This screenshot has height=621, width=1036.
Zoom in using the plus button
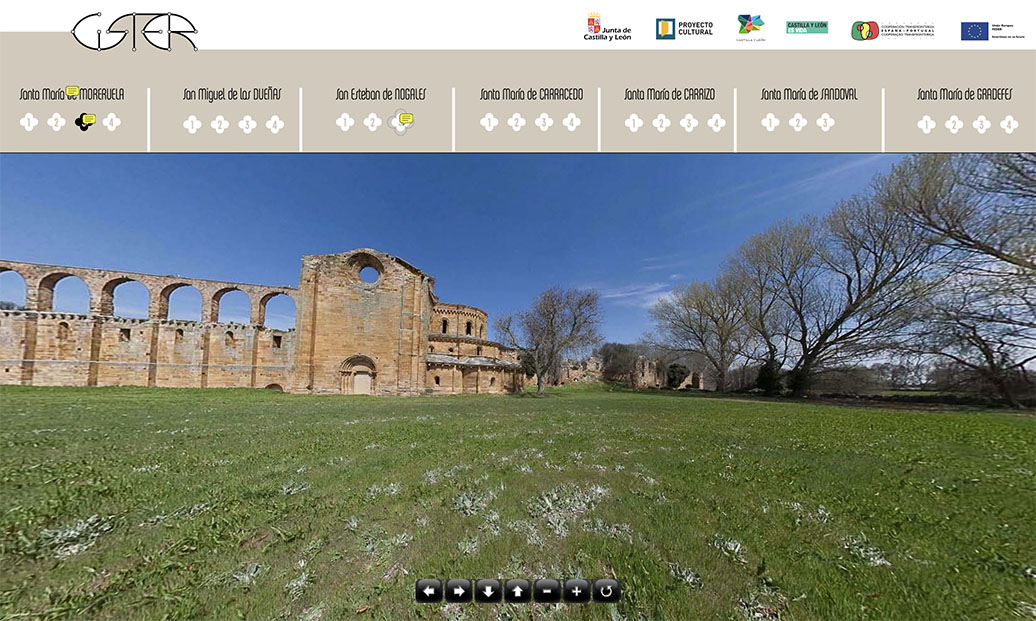click(576, 591)
